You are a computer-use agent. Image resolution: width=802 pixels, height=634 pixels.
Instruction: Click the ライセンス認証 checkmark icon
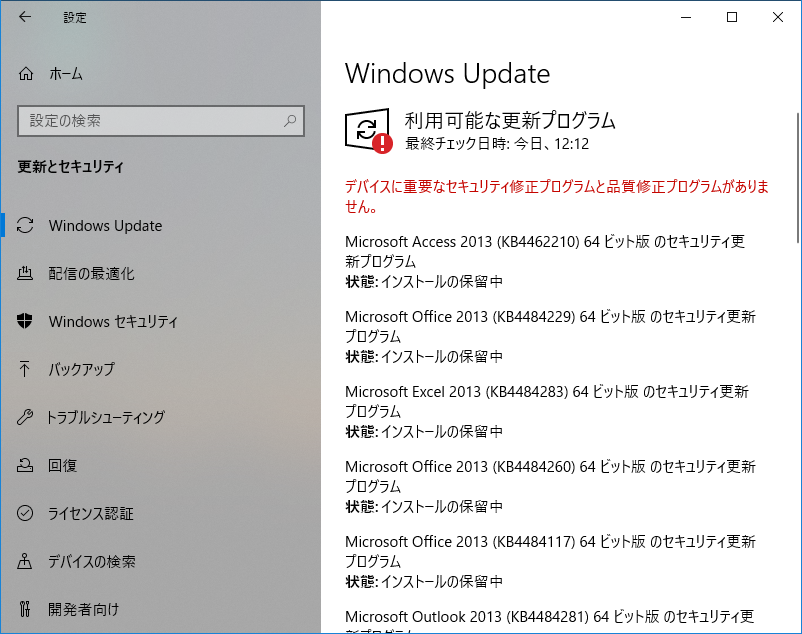25,513
